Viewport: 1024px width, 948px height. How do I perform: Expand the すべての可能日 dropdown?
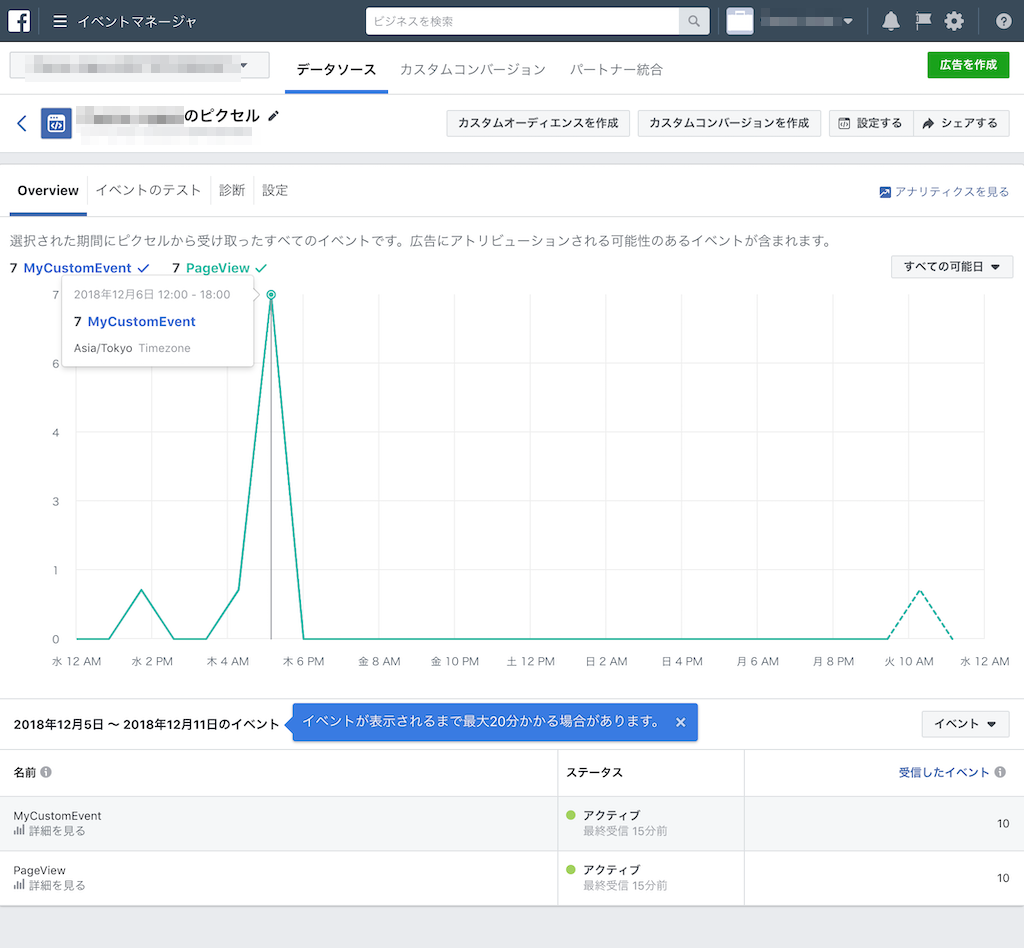[952, 266]
